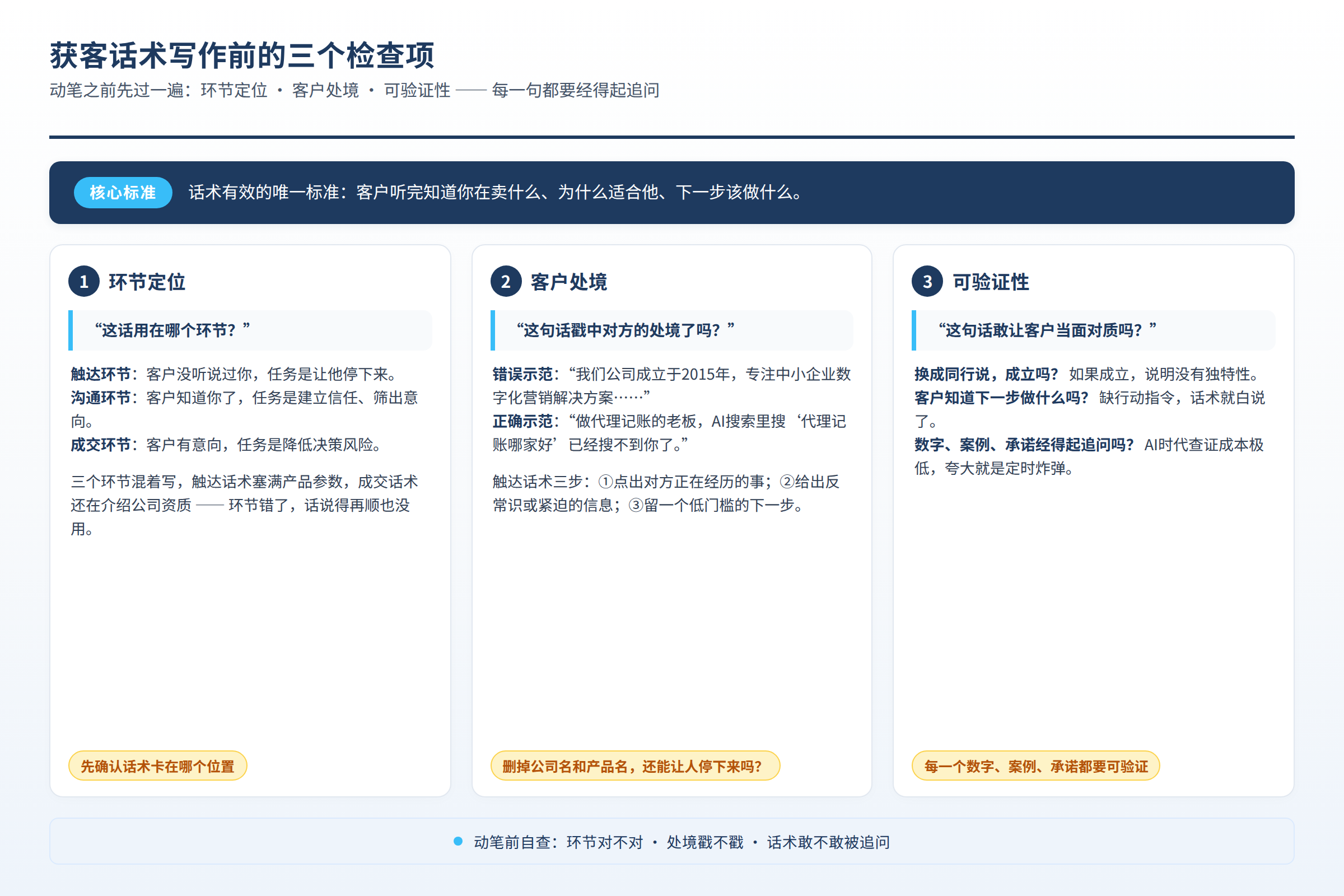
Task: Click the card heading 可验证性
Action: [x=990, y=282]
